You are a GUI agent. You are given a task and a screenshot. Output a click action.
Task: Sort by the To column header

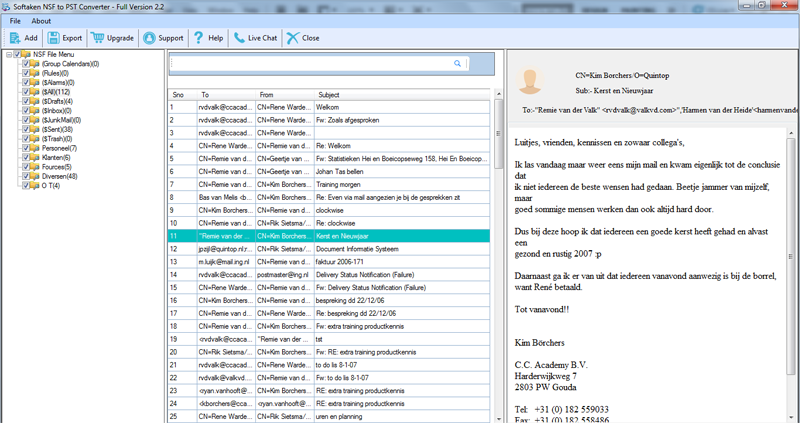point(226,95)
